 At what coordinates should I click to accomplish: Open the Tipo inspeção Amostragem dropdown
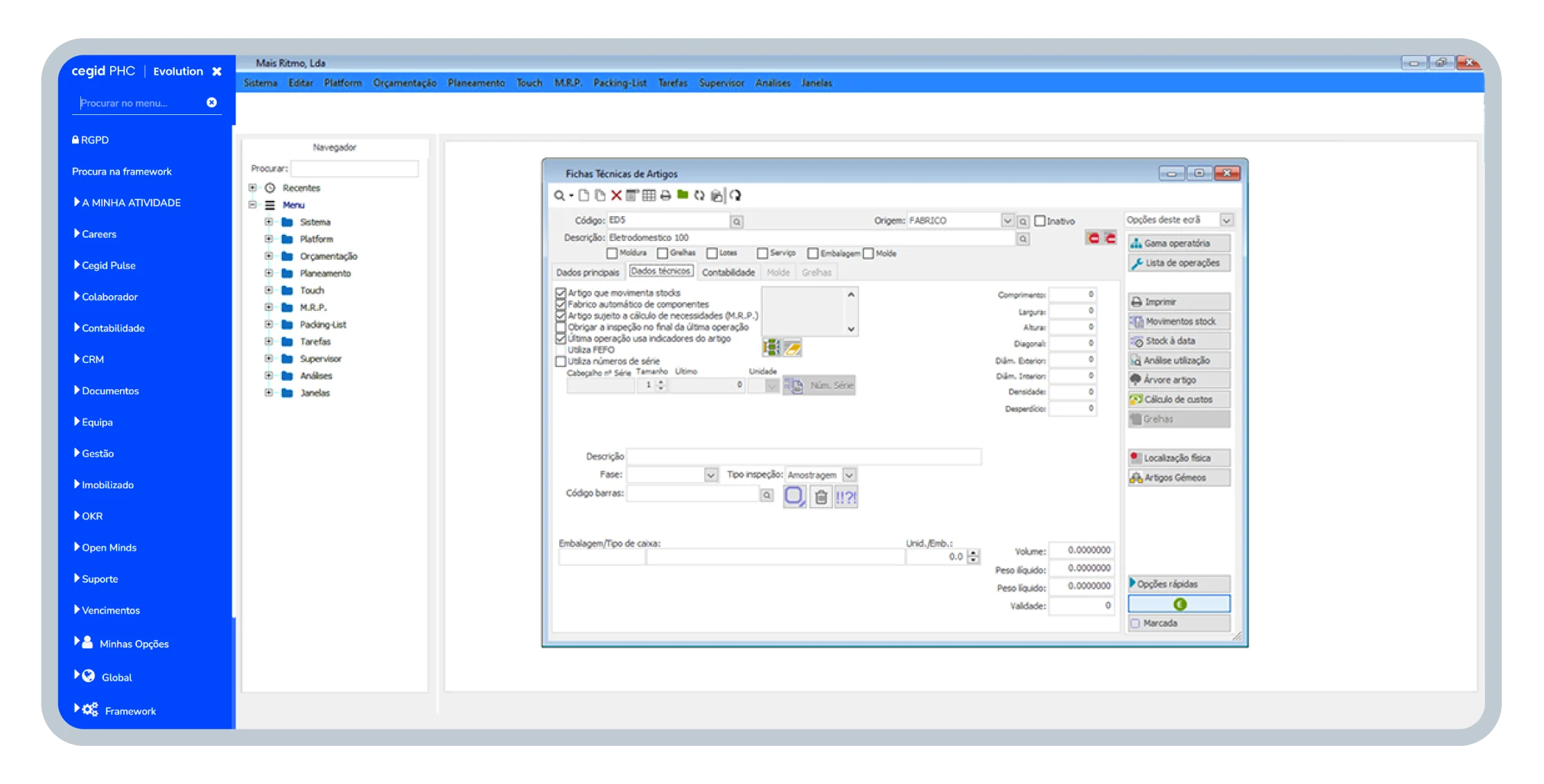point(849,475)
